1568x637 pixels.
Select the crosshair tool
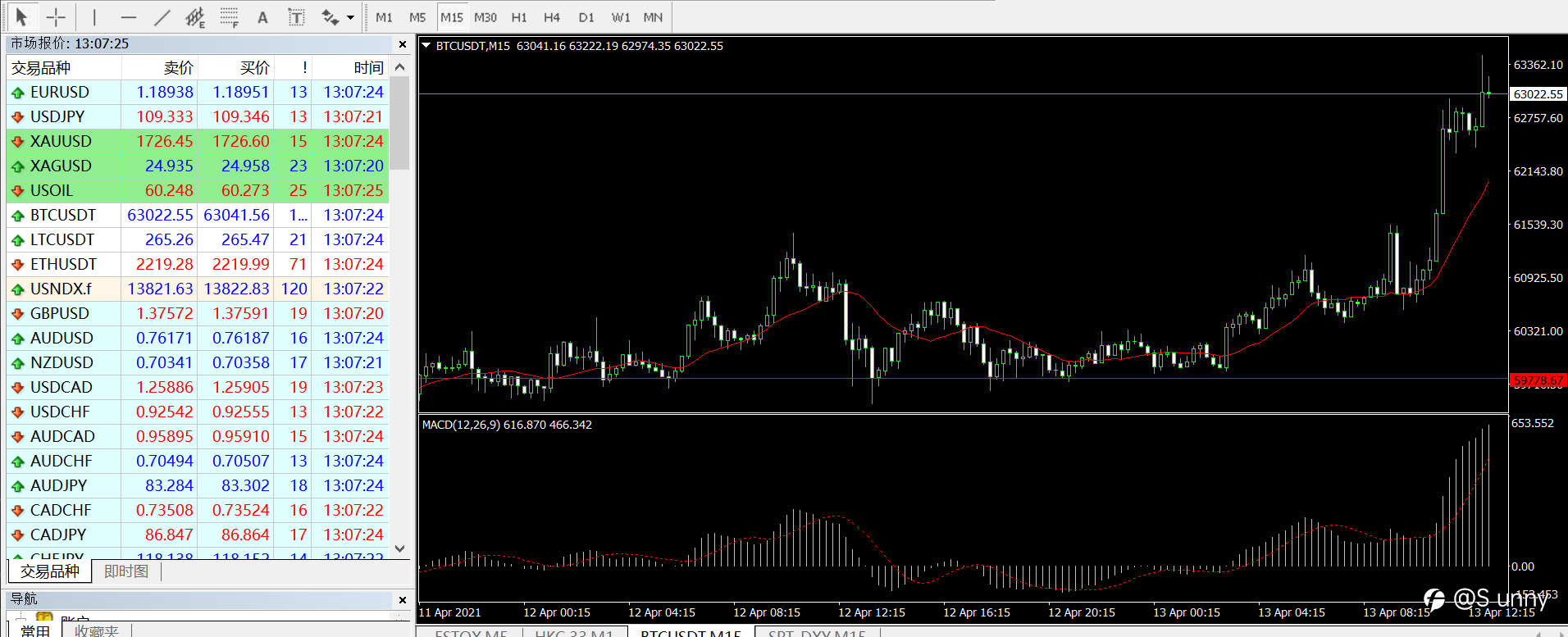pos(56,16)
